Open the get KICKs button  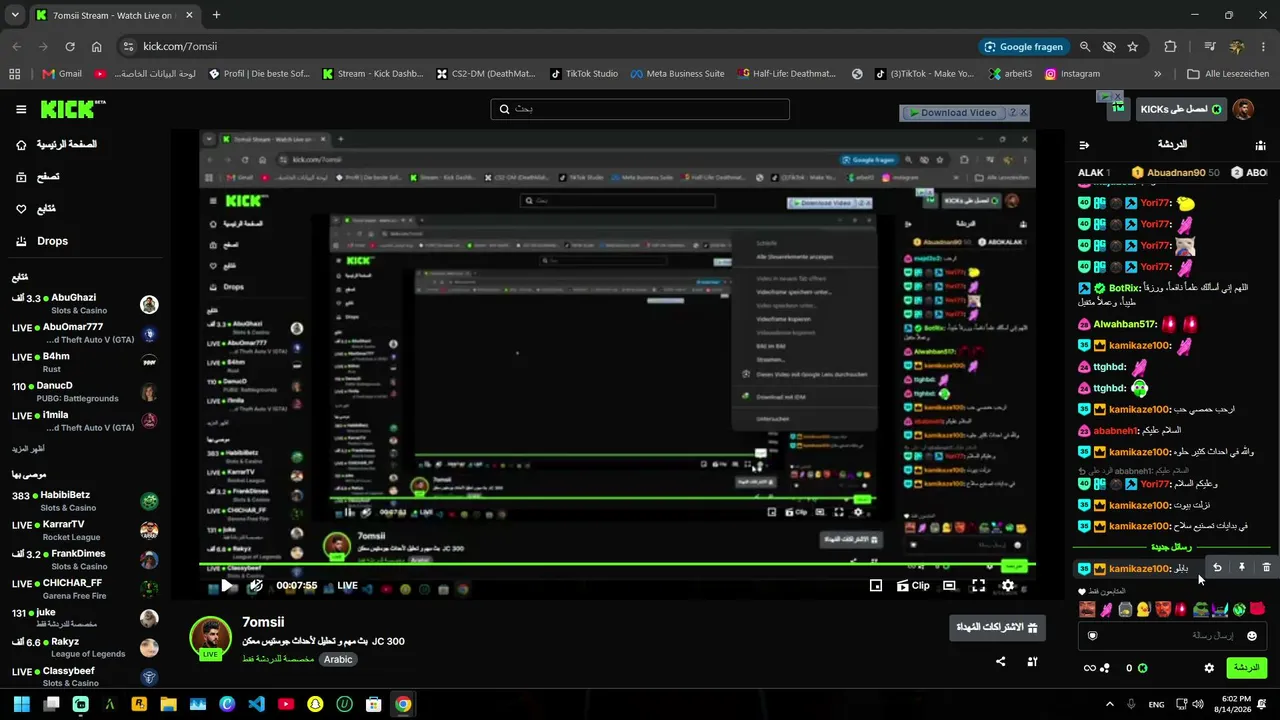tap(1180, 109)
